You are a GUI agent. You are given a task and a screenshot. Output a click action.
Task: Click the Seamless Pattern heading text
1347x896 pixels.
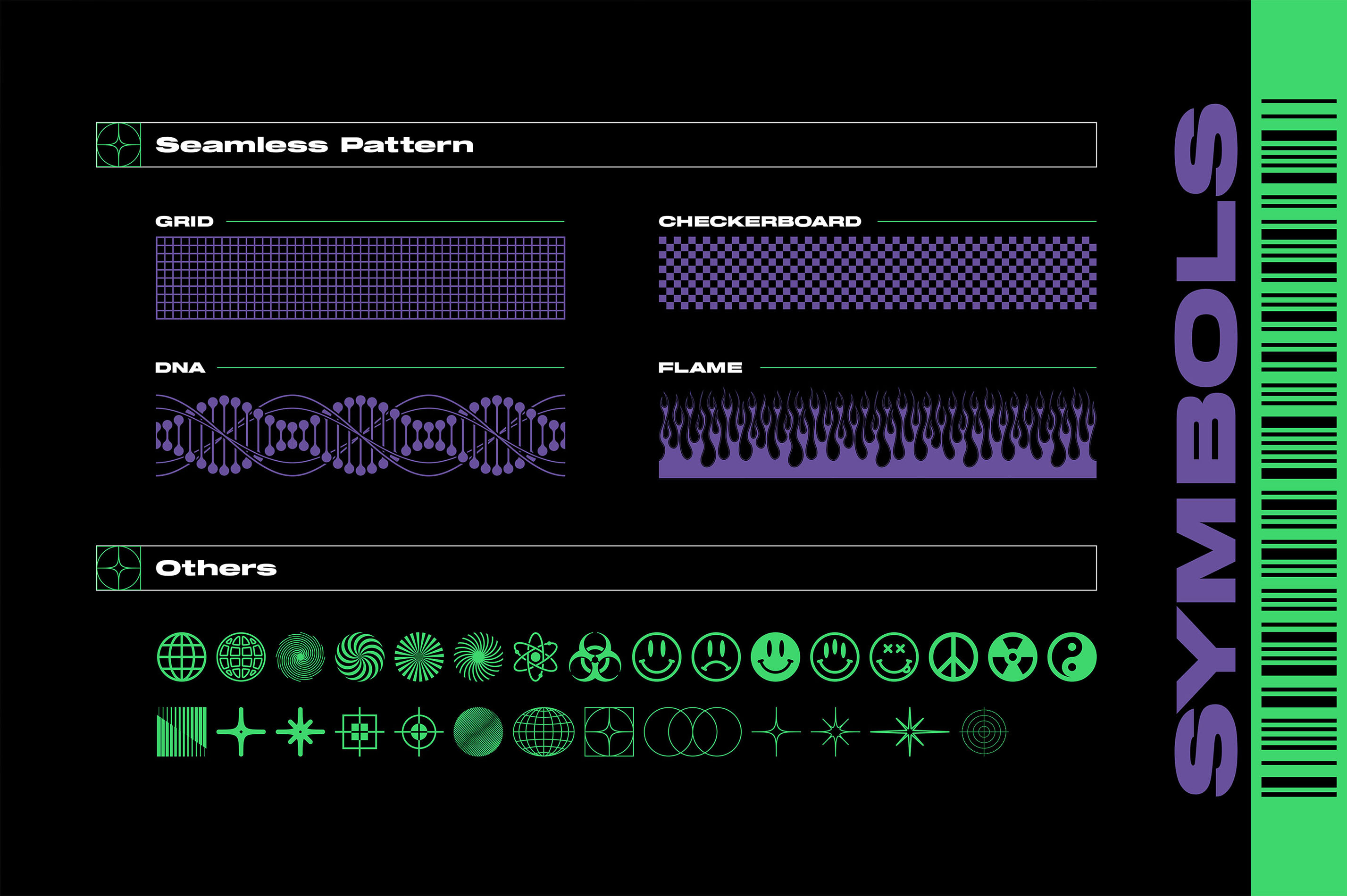[x=314, y=145]
